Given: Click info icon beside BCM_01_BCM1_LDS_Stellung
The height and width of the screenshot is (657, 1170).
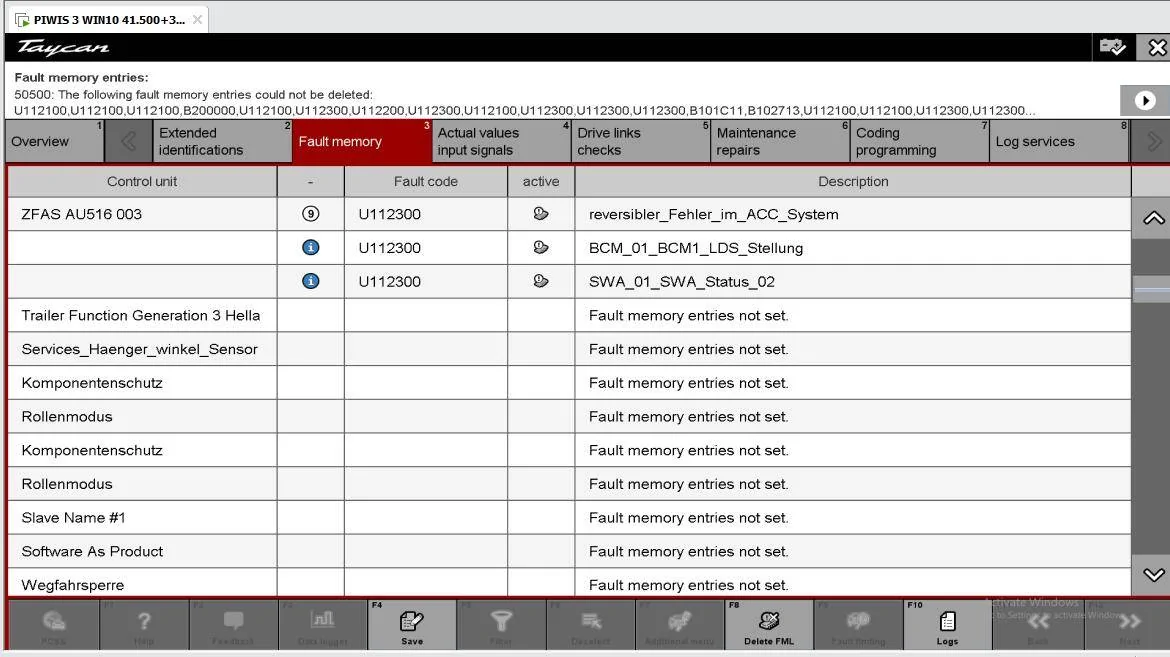Looking at the screenshot, I should click(x=310, y=247).
